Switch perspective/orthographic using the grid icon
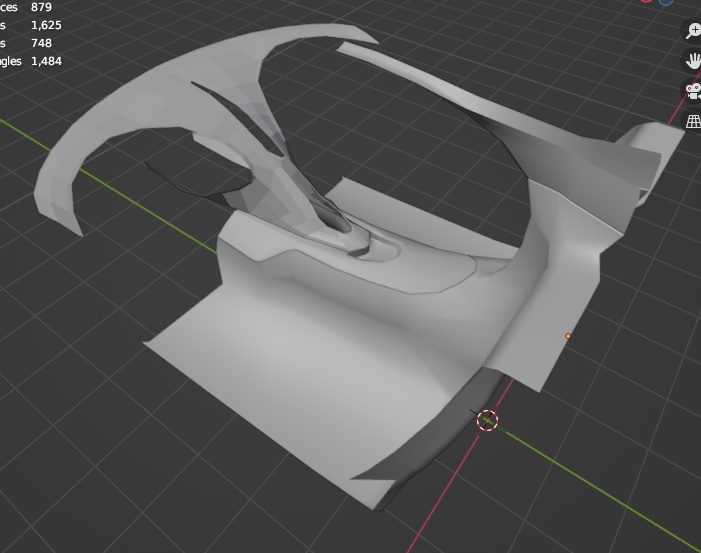This screenshot has height=553, width=701. coord(693,121)
